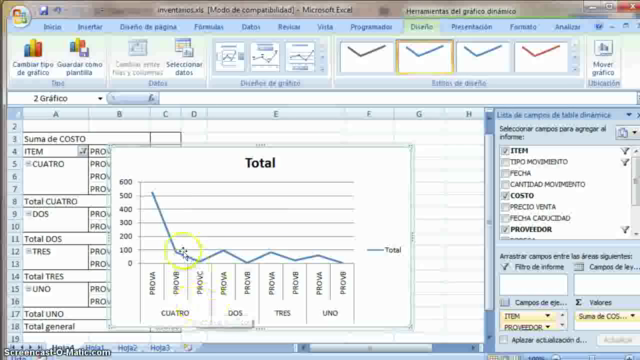Uncheck the ITEM field checkbox
The width and height of the screenshot is (640, 360).
505,151
